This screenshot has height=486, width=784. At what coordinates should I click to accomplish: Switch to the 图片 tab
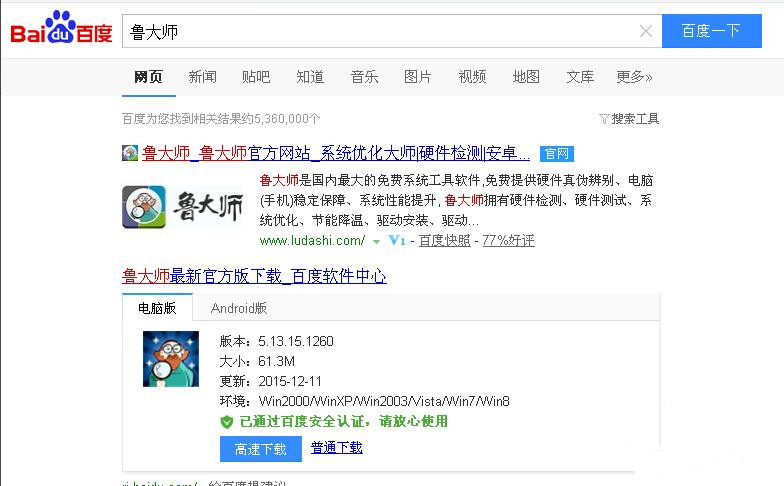click(418, 77)
